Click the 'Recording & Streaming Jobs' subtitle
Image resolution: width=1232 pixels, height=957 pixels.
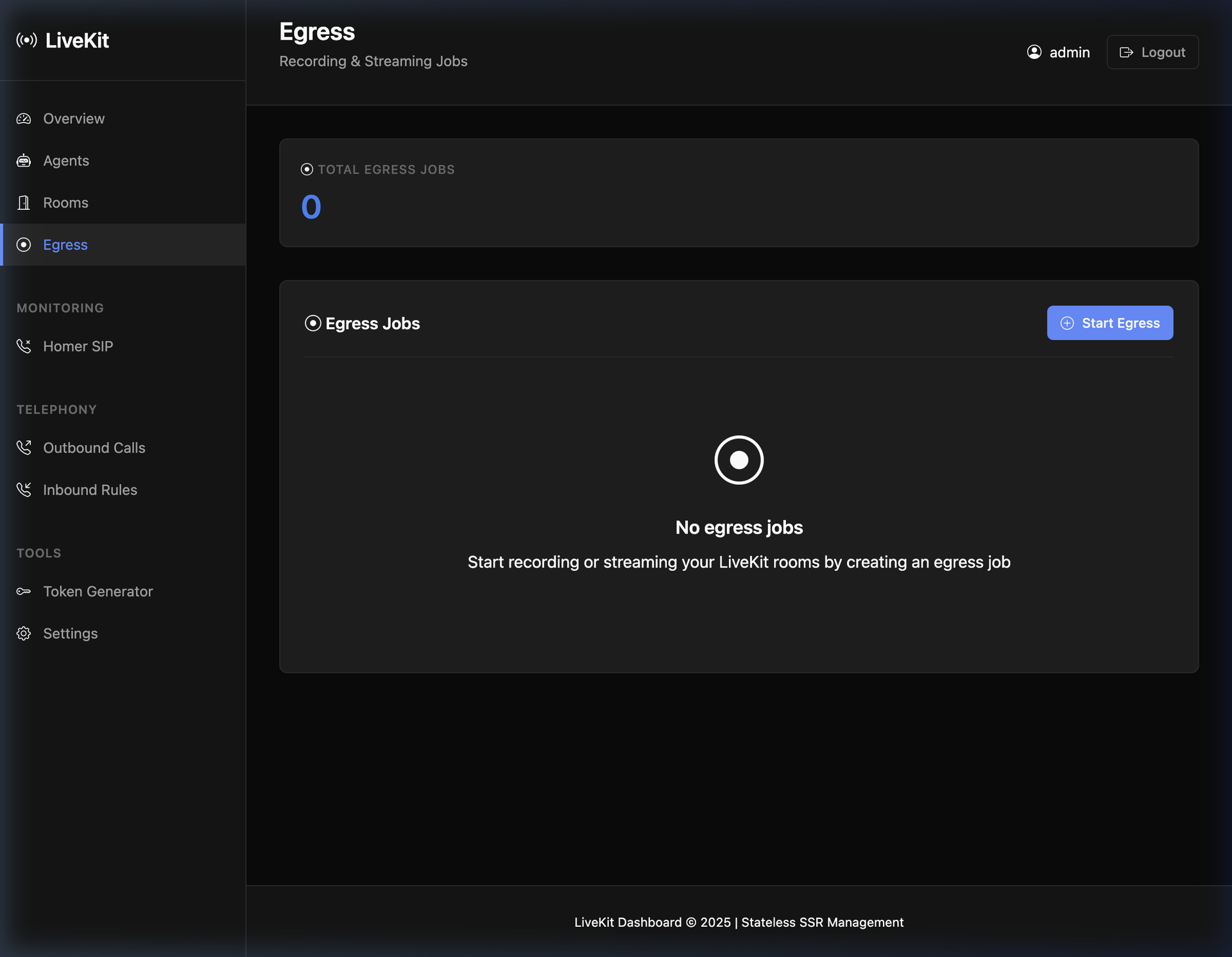373,61
